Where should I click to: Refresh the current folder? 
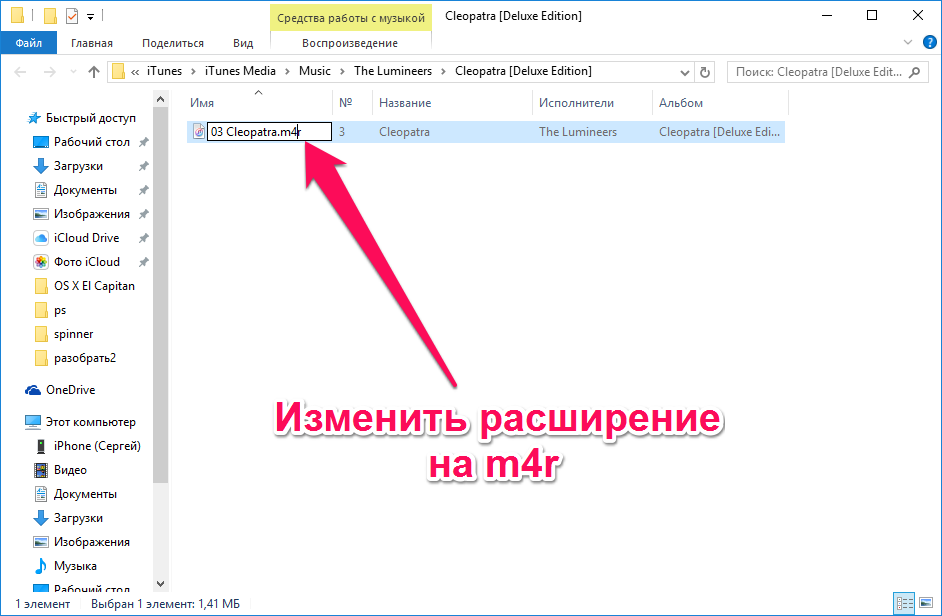pos(705,73)
